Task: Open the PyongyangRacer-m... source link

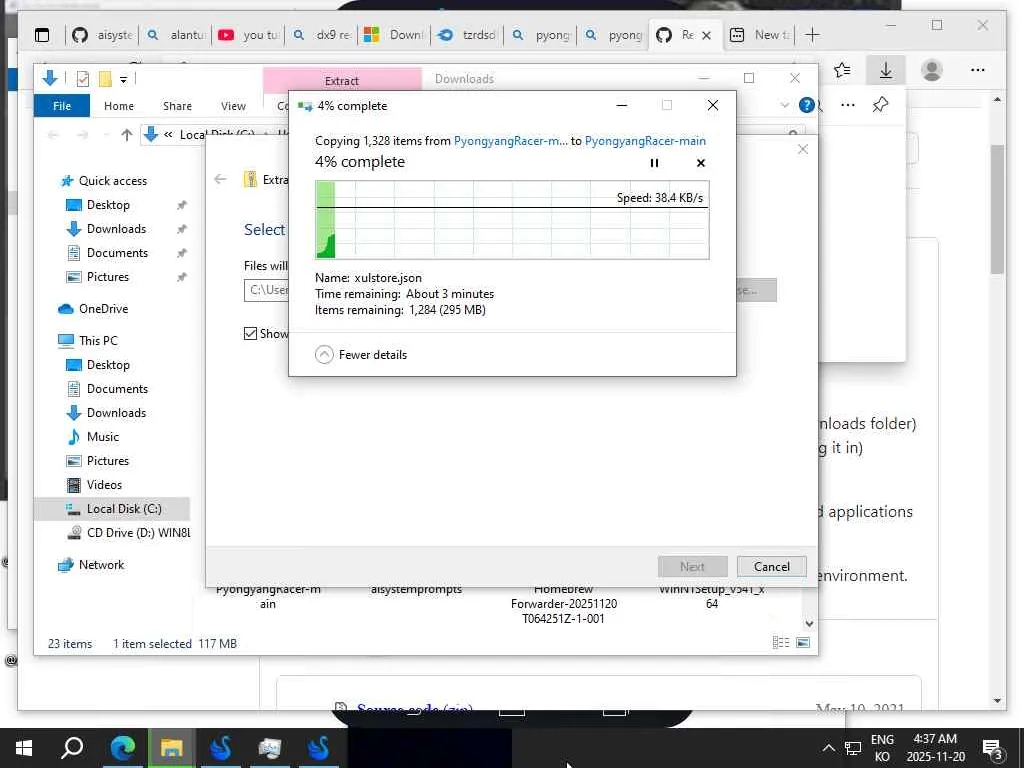Action: (511, 141)
